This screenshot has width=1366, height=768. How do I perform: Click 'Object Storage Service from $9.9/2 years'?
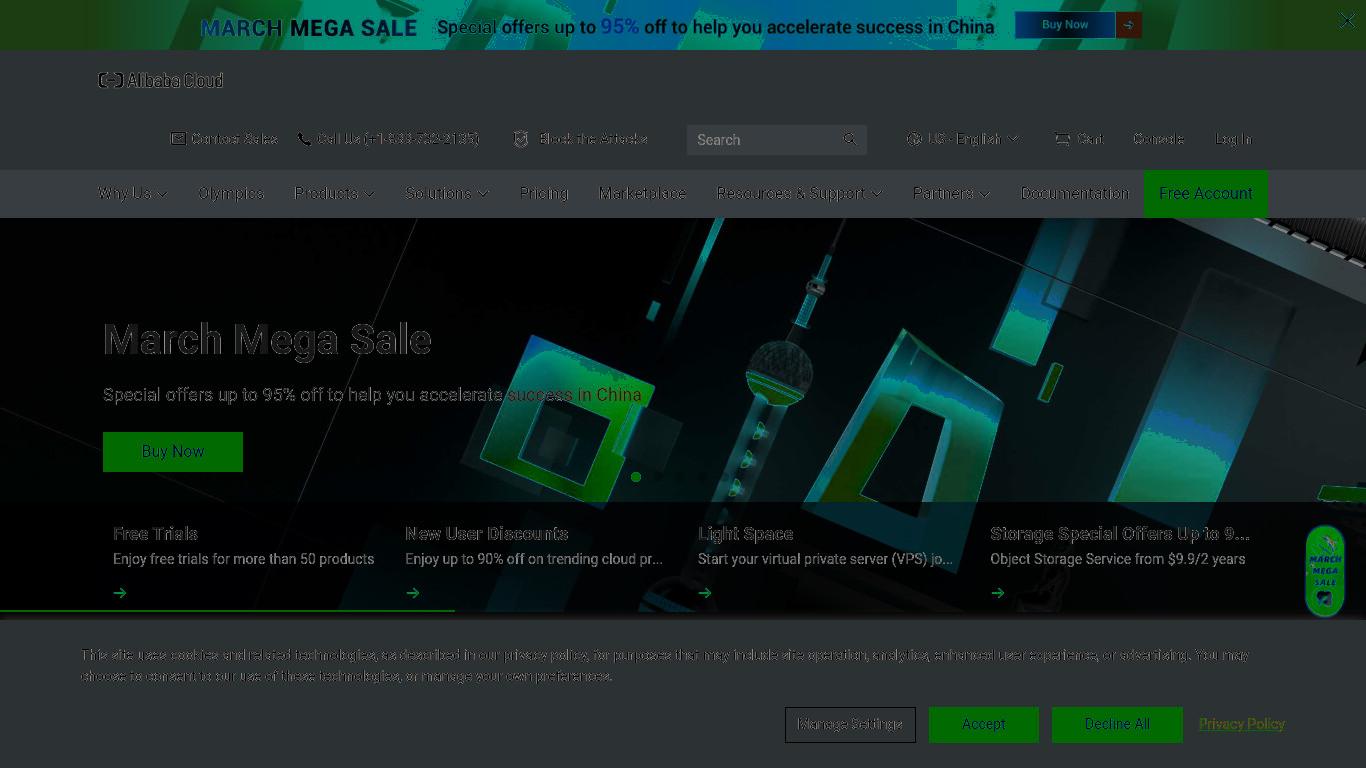[x=1118, y=559]
